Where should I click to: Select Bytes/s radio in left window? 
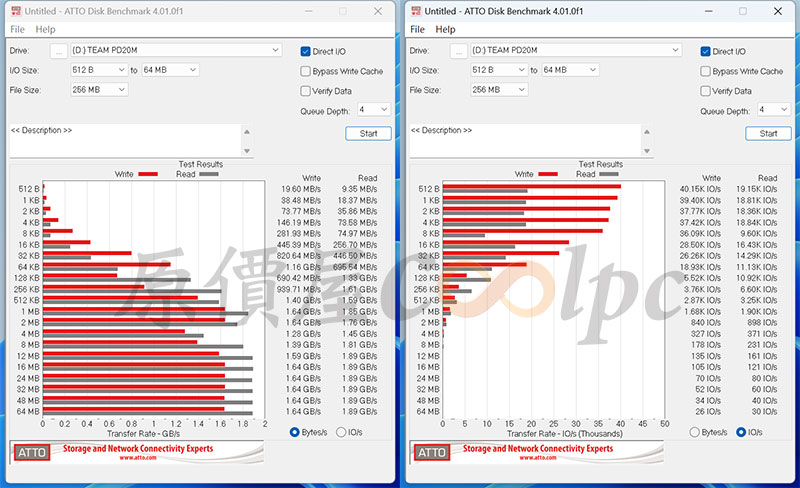(294, 432)
